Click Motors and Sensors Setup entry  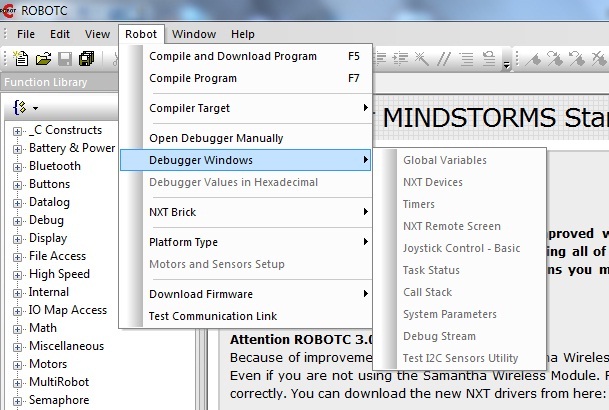pos(245,264)
